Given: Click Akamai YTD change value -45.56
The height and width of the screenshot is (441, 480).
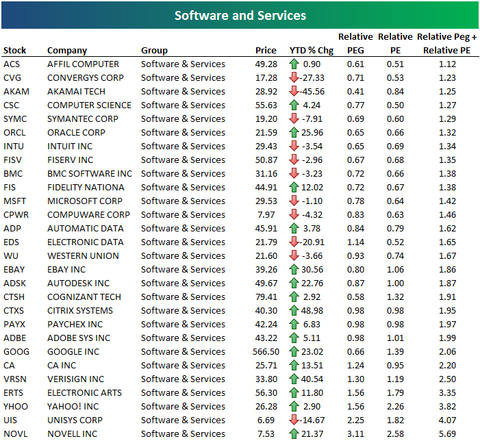Looking at the screenshot, I should pos(312,91).
